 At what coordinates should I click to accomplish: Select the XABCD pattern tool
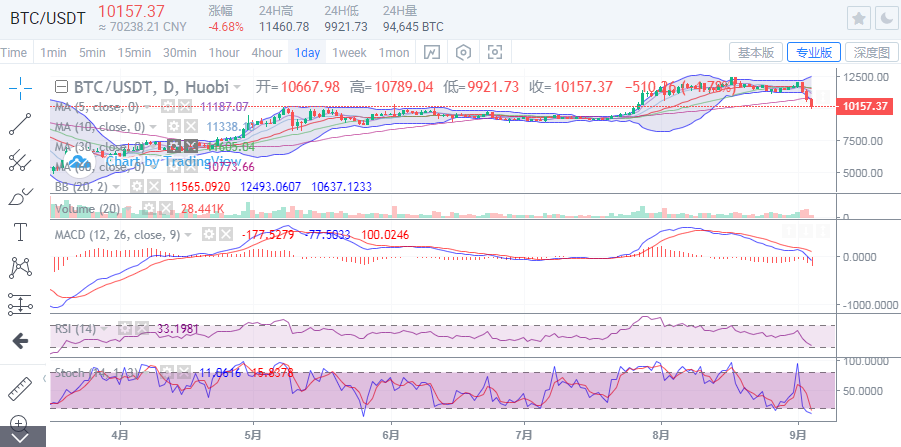(20, 268)
